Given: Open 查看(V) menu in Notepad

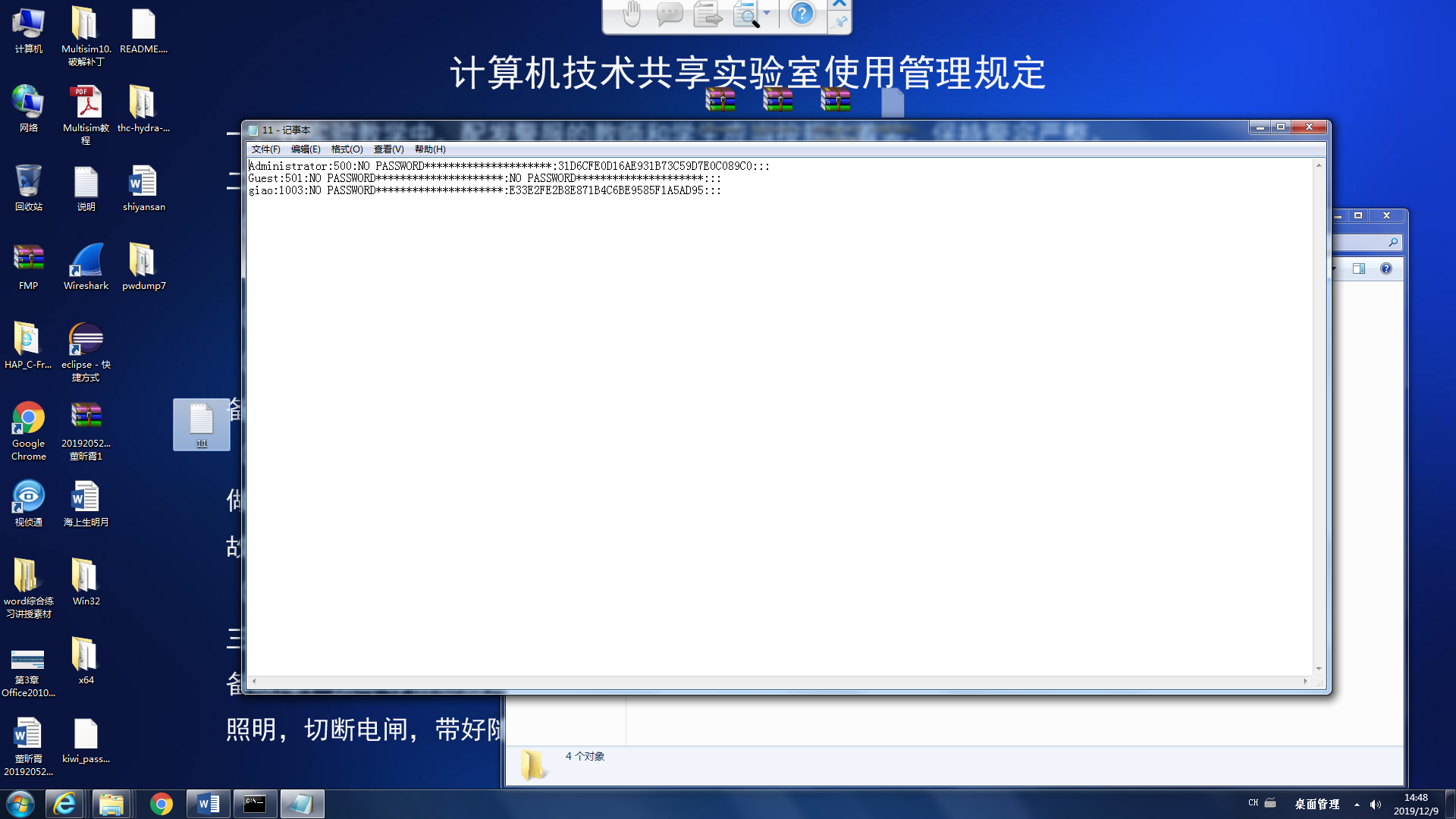Looking at the screenshot, I should (x=388, y=149).
